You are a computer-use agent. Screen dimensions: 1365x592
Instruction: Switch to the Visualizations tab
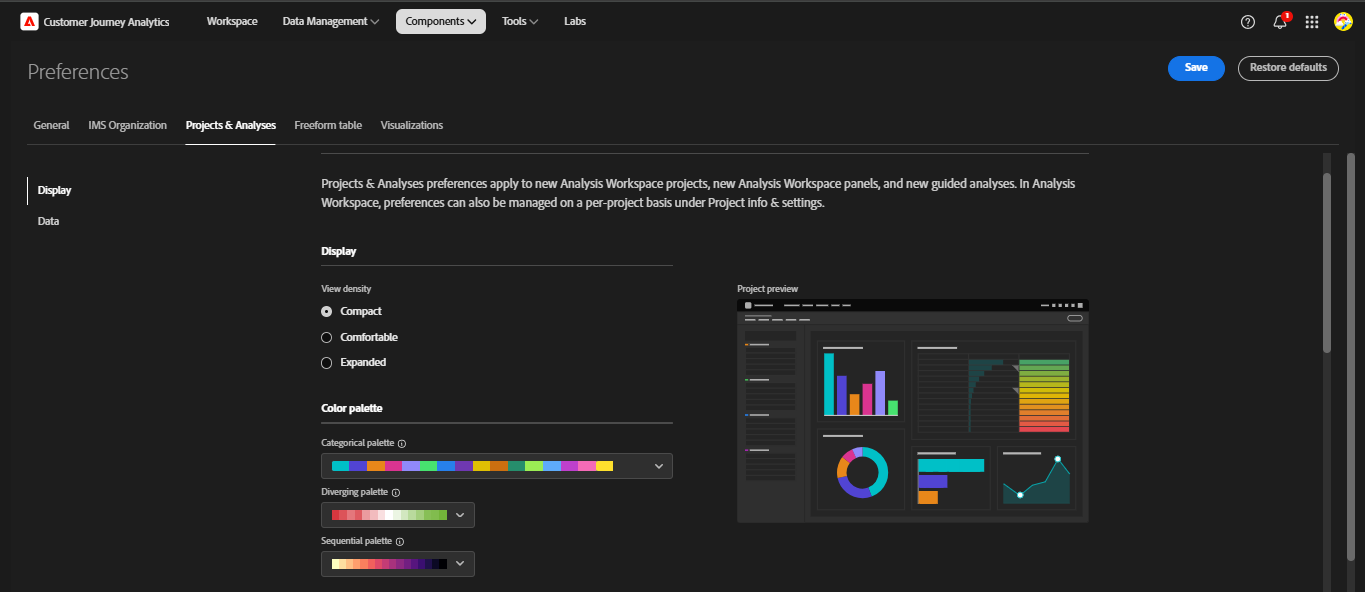click(x=411, y=125)
